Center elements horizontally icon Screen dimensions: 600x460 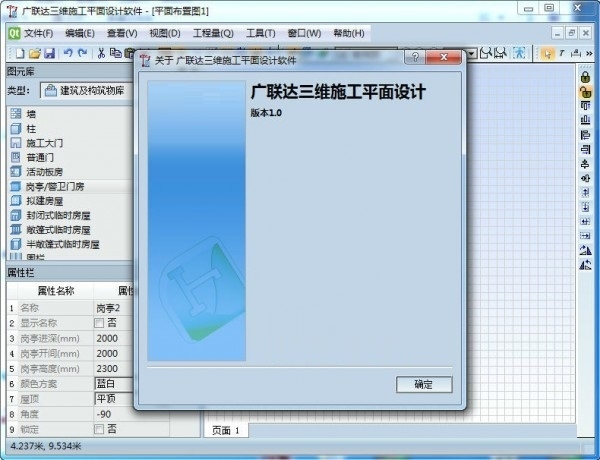[585, 164]
